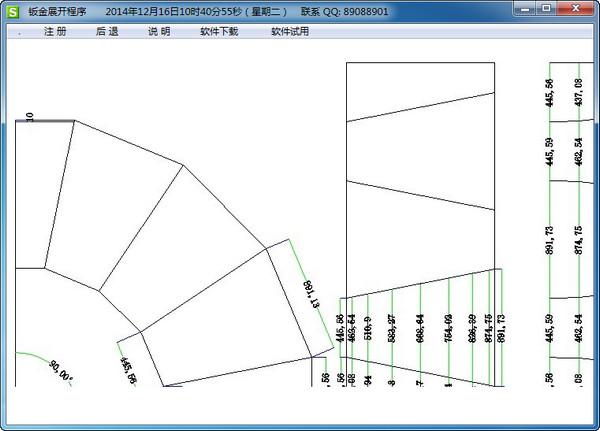The image size is (600, 431).
Task: Click the 754.09 dimension label
Action: pyautogui.click(x=449, y=327)
